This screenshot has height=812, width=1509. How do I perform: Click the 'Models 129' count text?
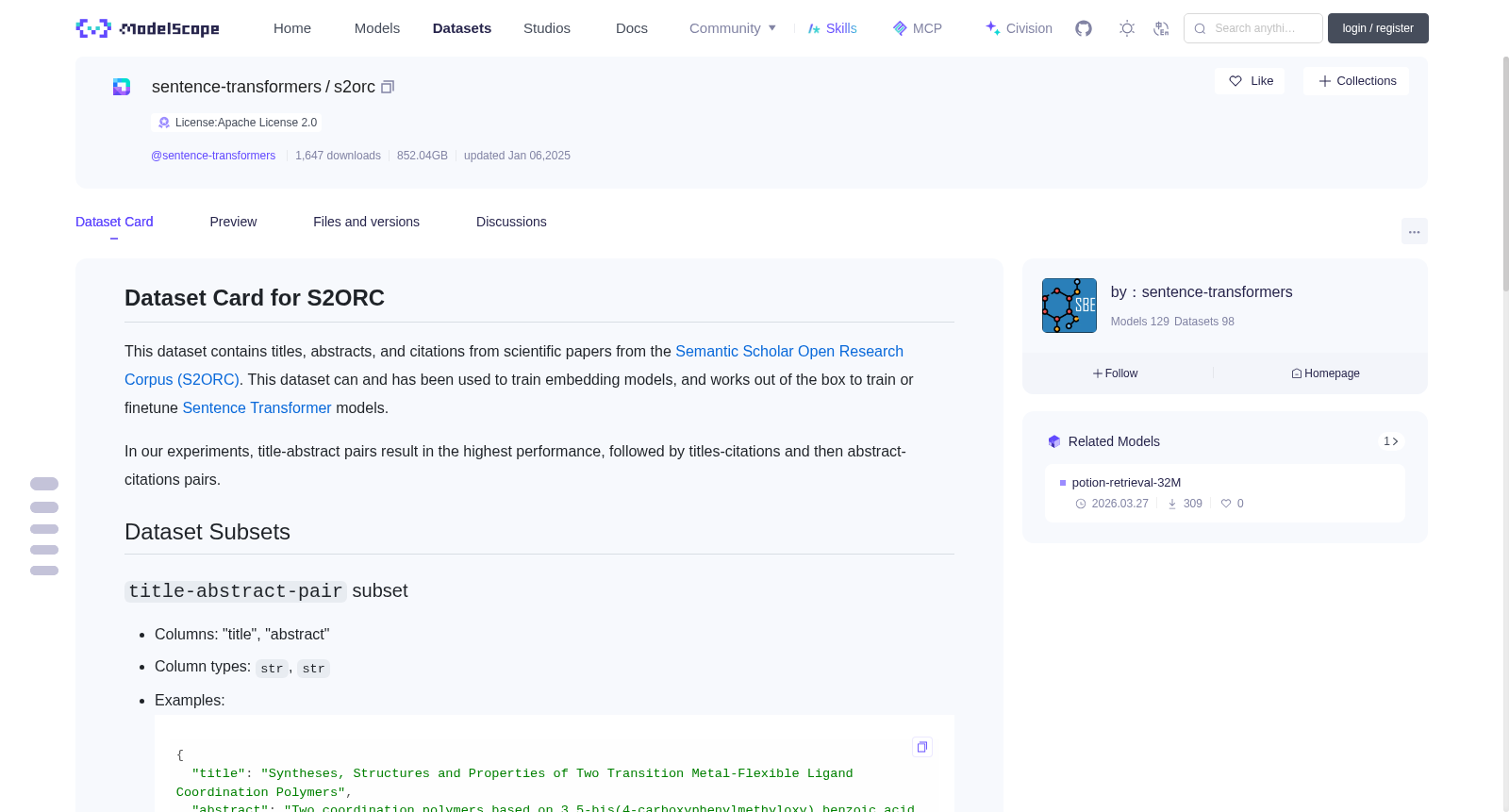click(x=1139, y=322)
